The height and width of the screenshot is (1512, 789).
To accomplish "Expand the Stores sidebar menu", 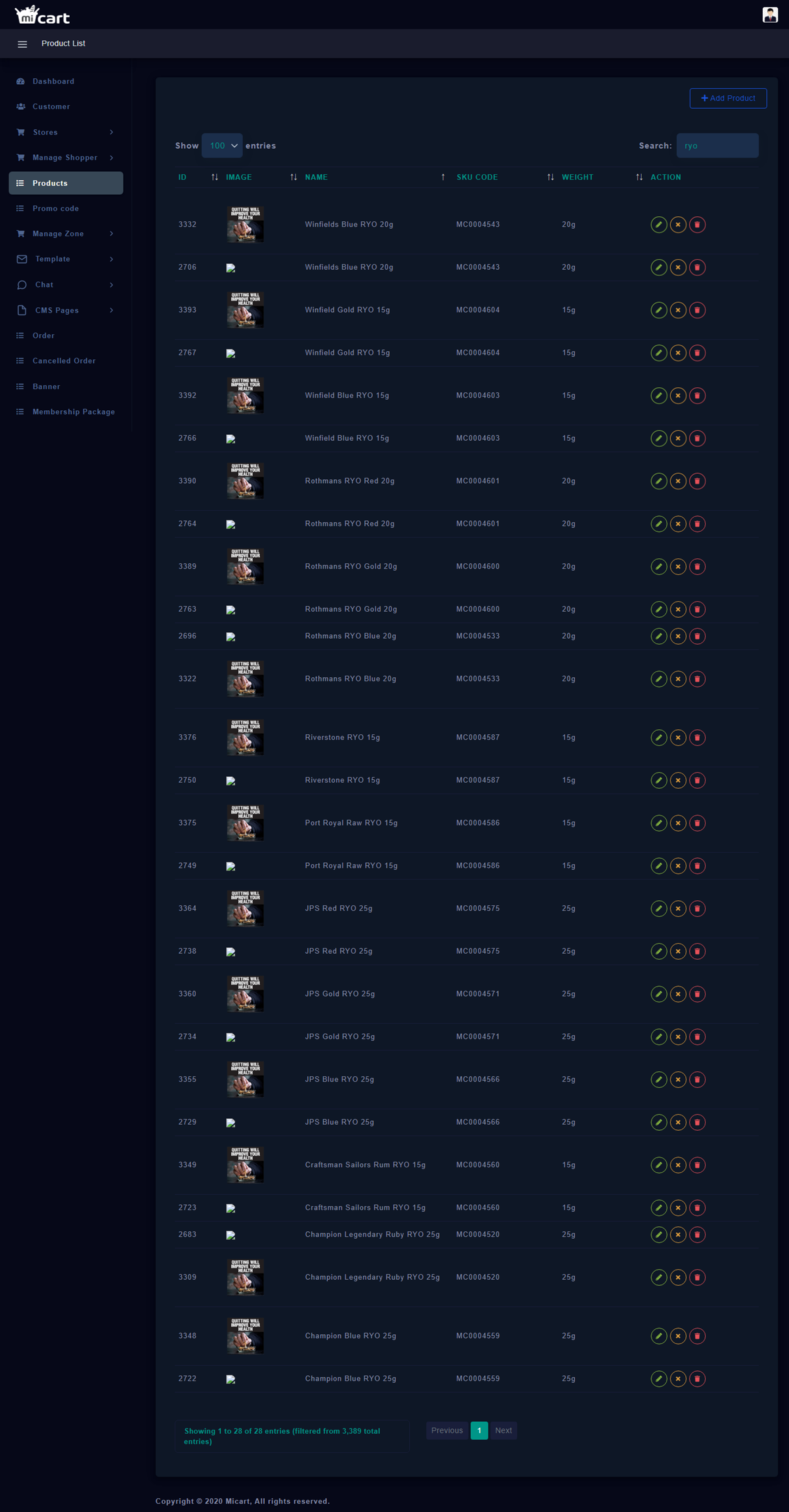I will [x=66, y=132].
